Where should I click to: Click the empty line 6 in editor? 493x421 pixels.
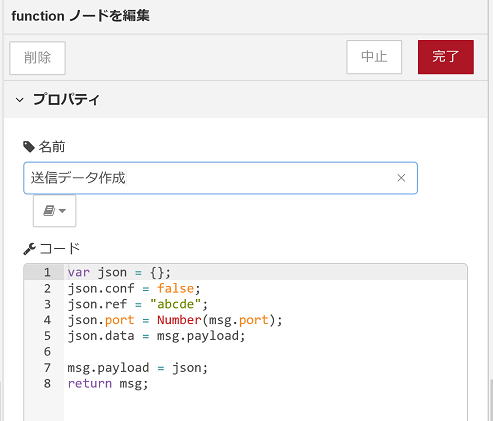pos(265,352)
